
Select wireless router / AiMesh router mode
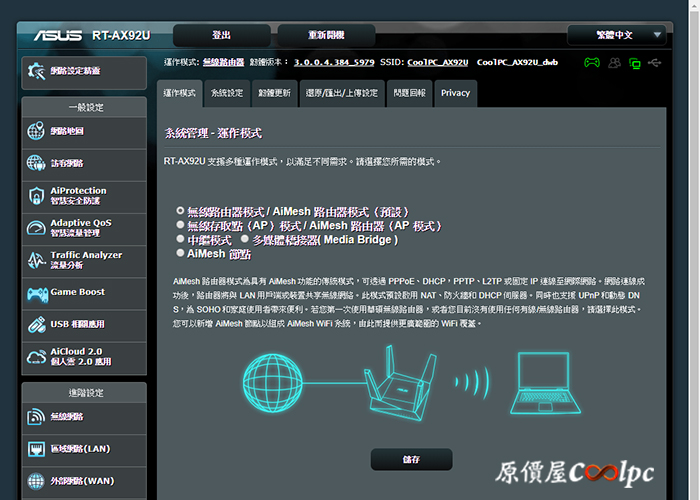(180, 210)
